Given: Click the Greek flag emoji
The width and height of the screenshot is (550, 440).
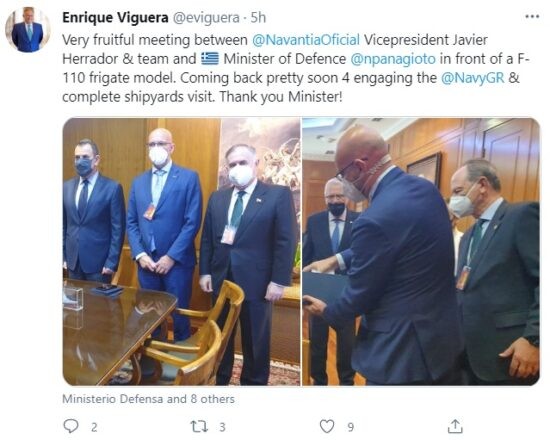Looking at the screenshot, I should [210, 59].
